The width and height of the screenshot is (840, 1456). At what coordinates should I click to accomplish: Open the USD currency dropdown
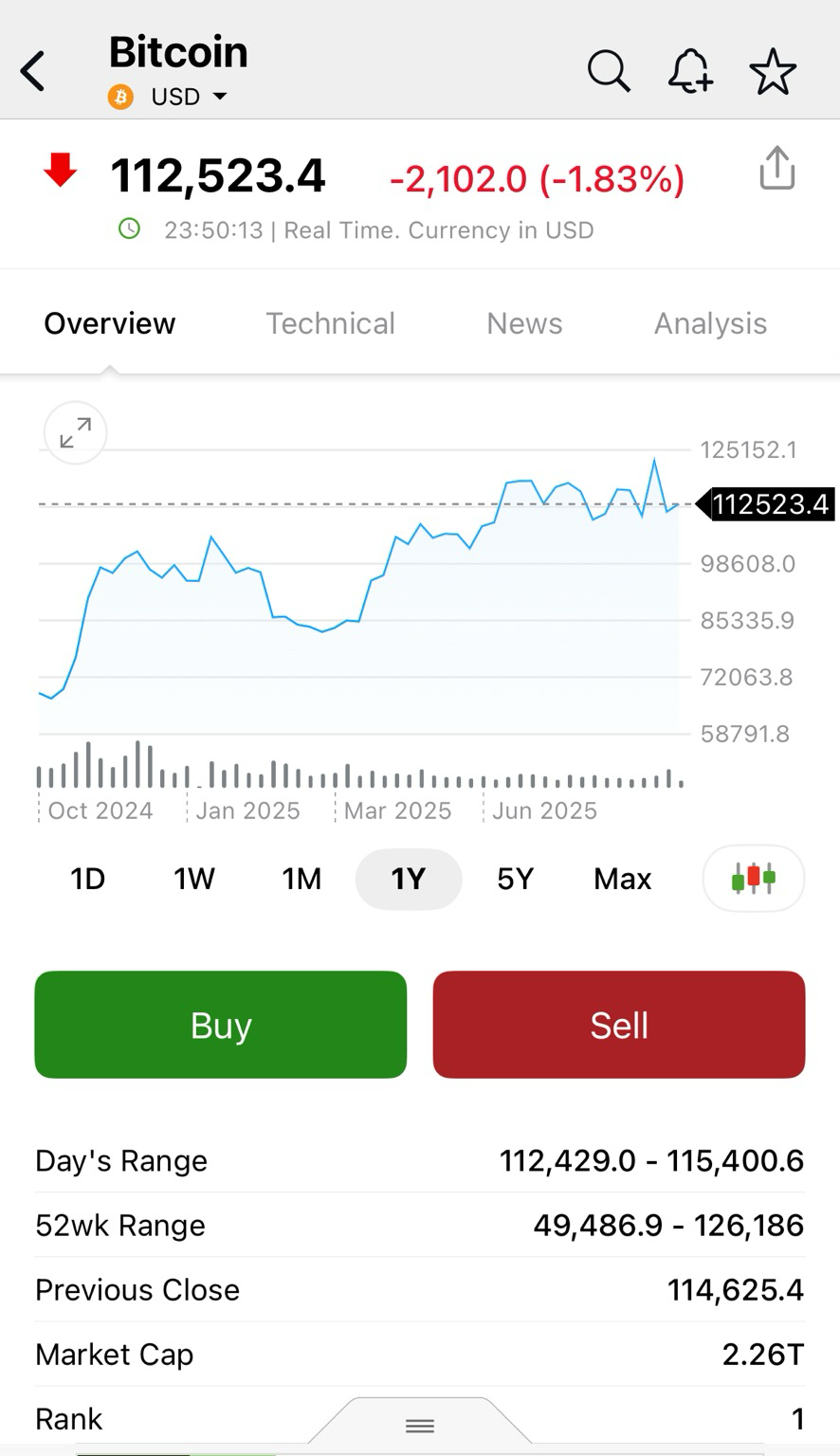[190, 97]
